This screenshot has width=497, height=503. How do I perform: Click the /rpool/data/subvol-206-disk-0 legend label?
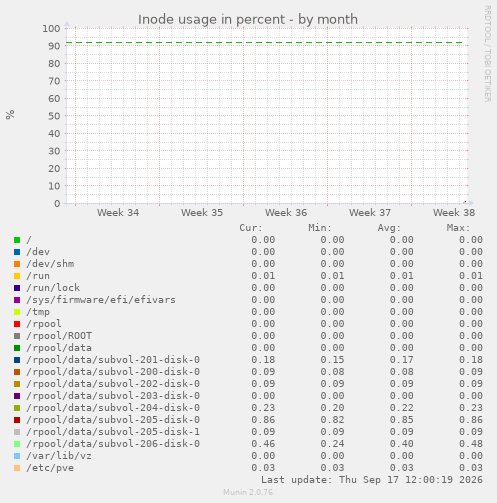[x=113, y=444]
